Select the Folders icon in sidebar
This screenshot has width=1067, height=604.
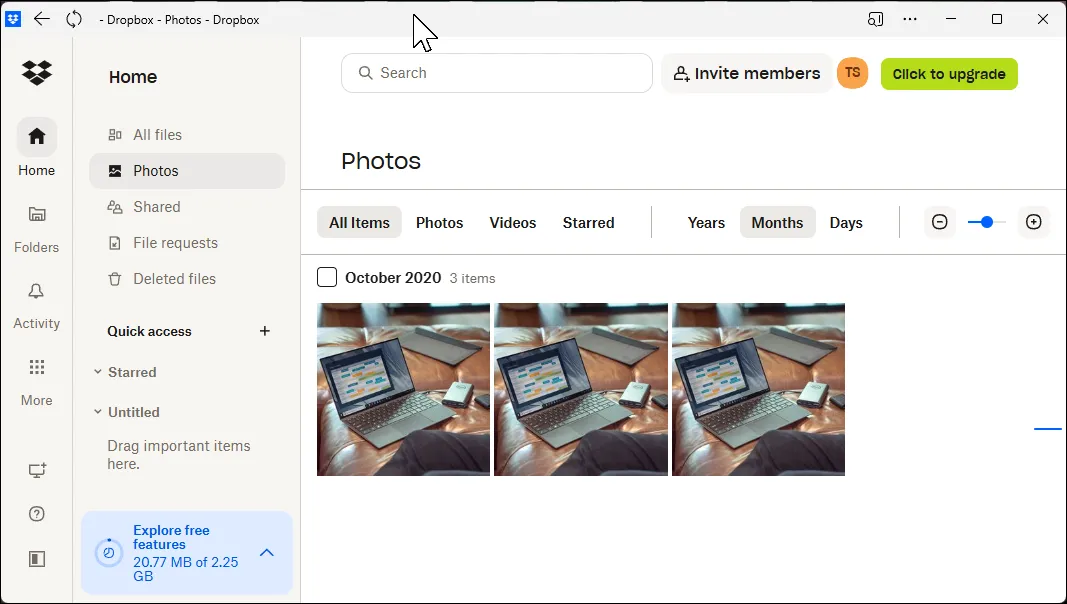36,213
